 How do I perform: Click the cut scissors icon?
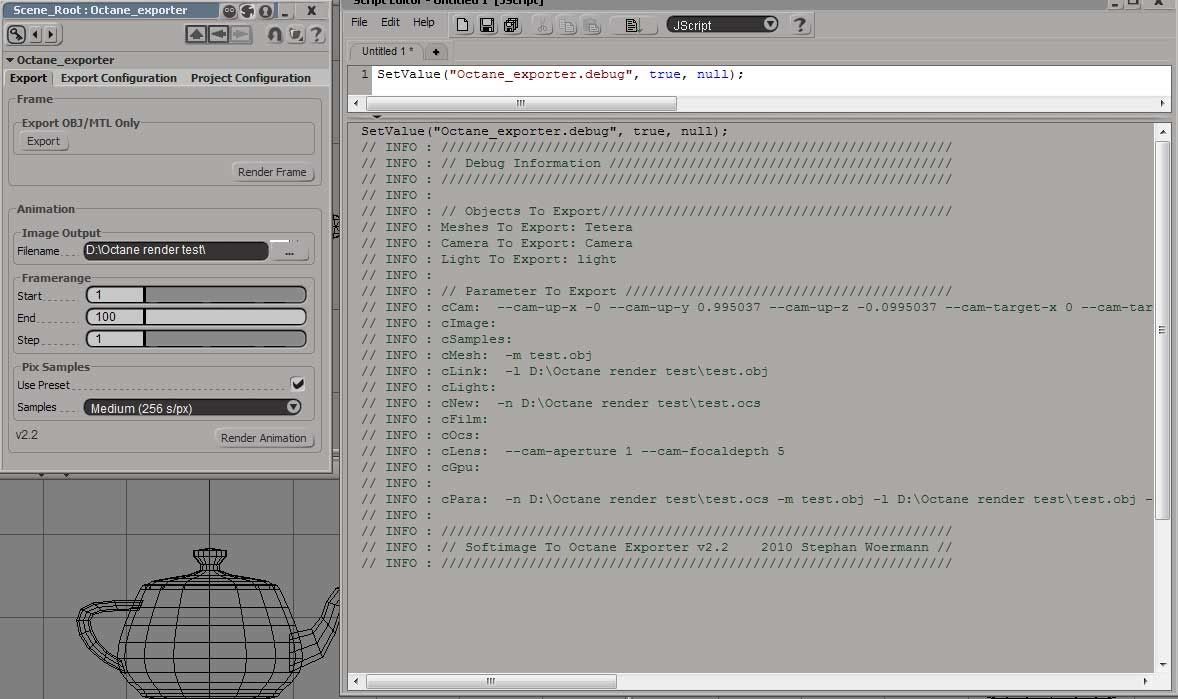pos(542,26)
